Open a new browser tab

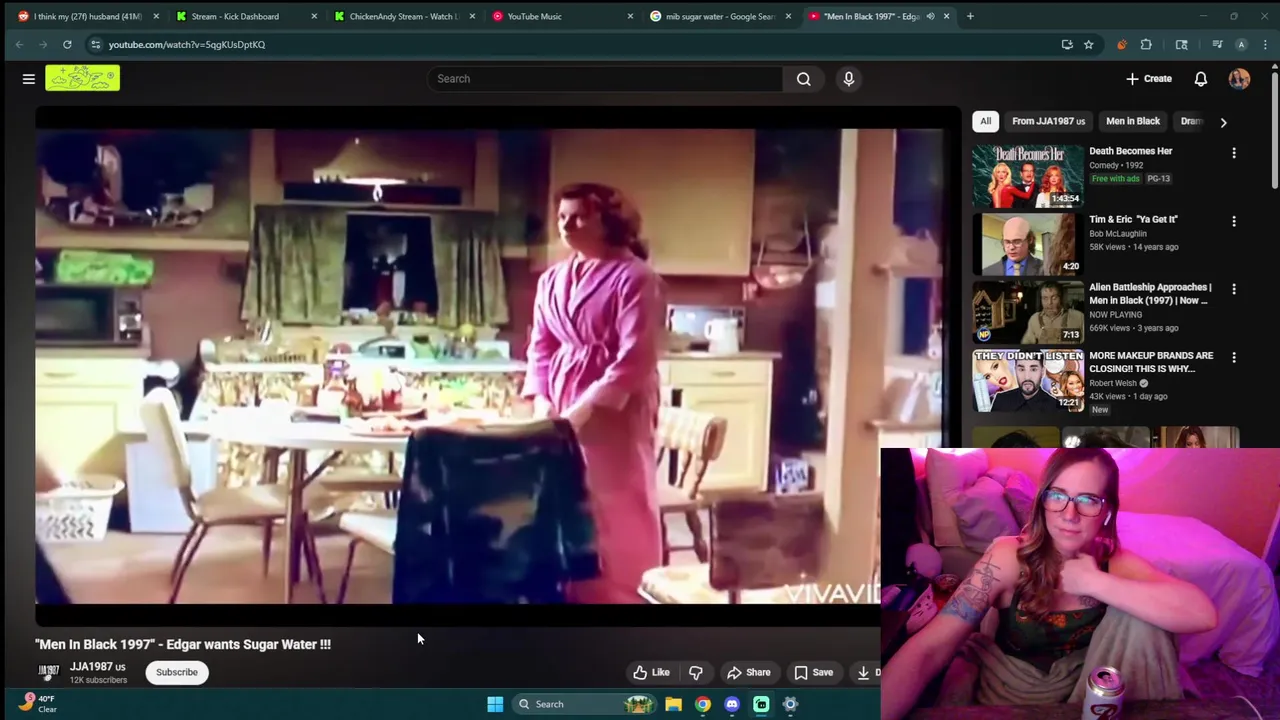[970, 16]
